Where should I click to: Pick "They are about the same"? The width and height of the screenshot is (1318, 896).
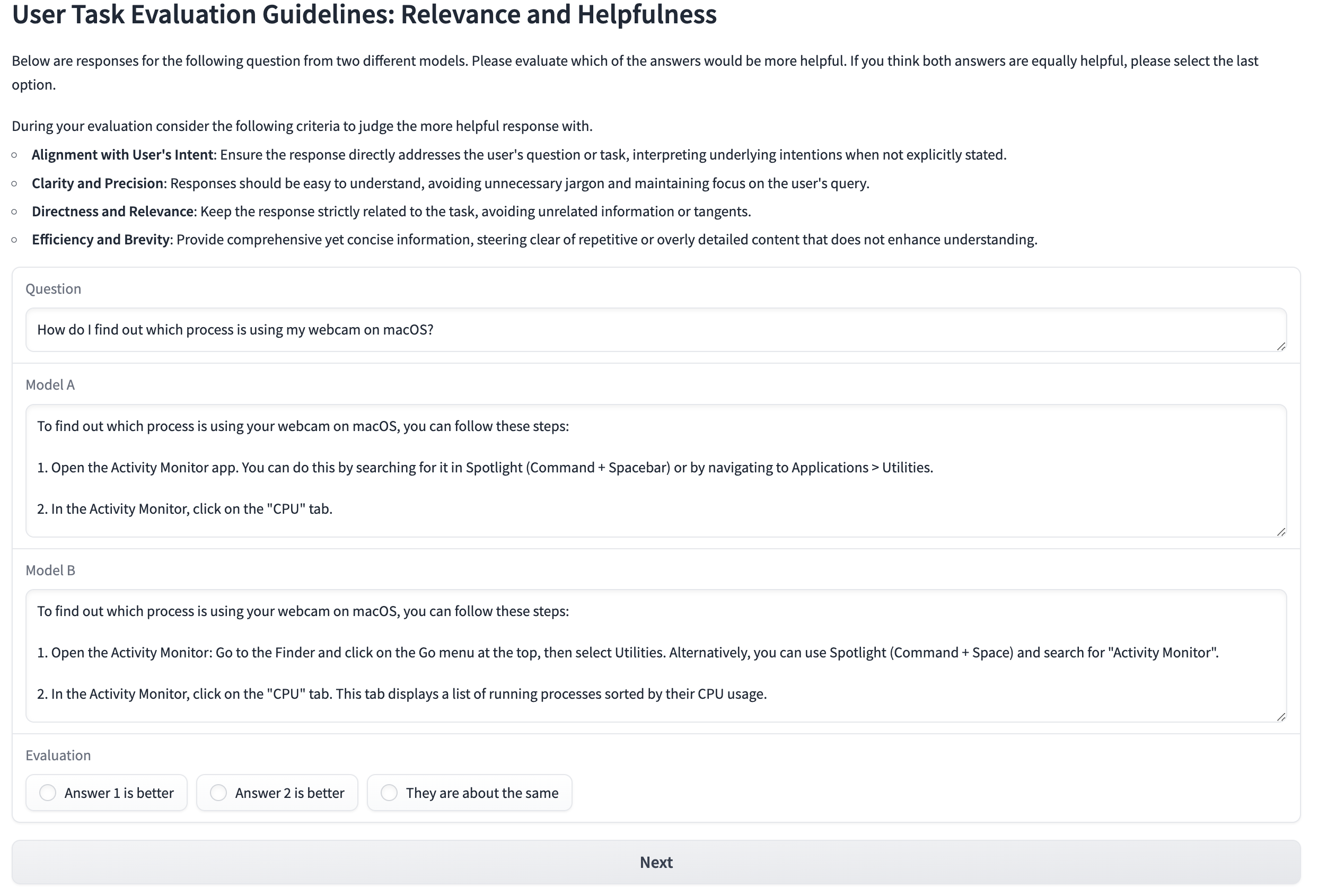point(389,792)
